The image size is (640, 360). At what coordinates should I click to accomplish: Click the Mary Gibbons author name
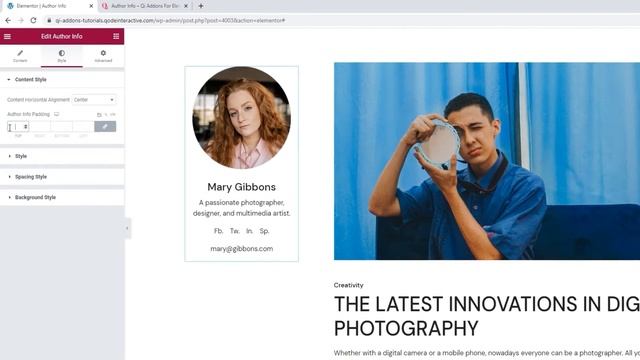[x=242, y=187]
